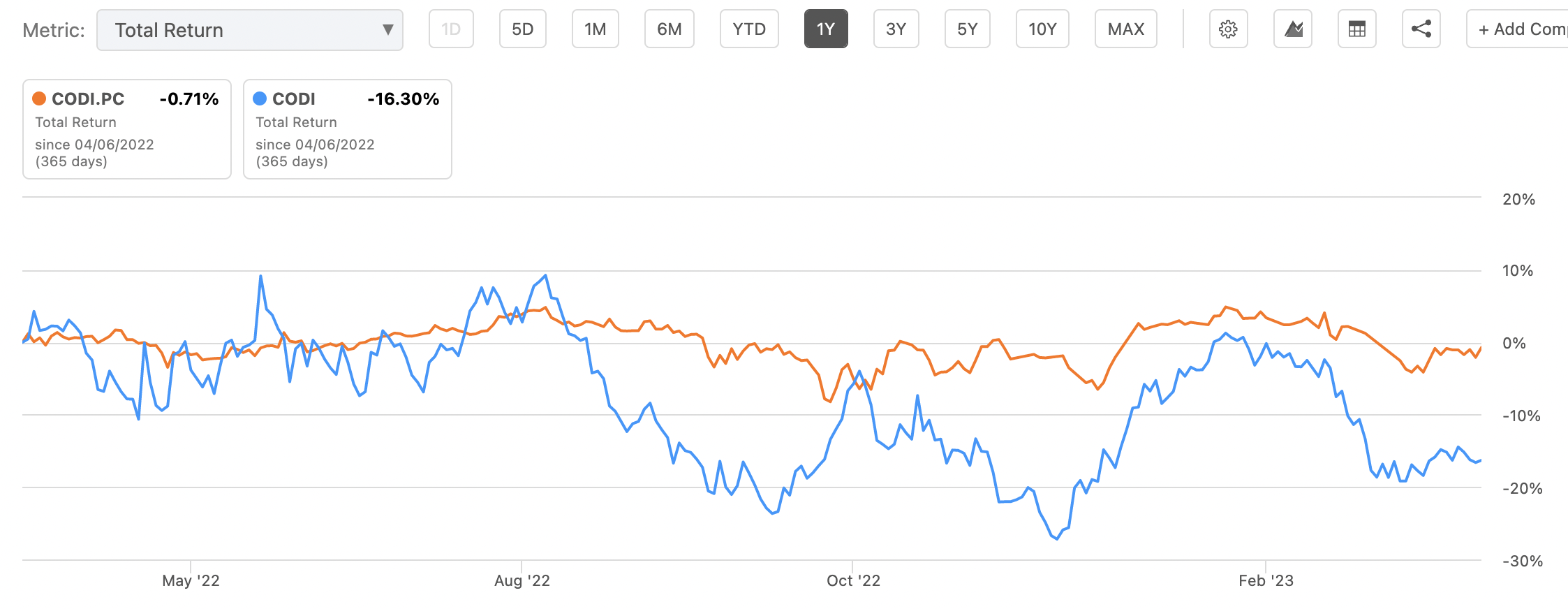The width and height of the screenshot is (1568, 609).
Task: Click the Metric dropdown arrow
Action: tap(387, 30)
